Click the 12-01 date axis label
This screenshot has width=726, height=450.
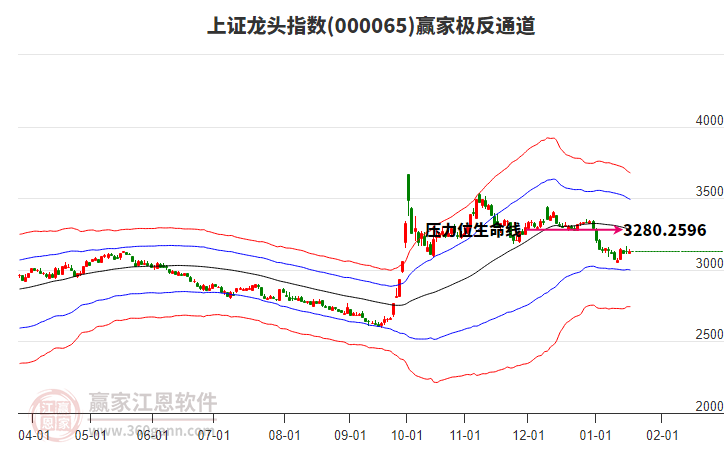528,436
